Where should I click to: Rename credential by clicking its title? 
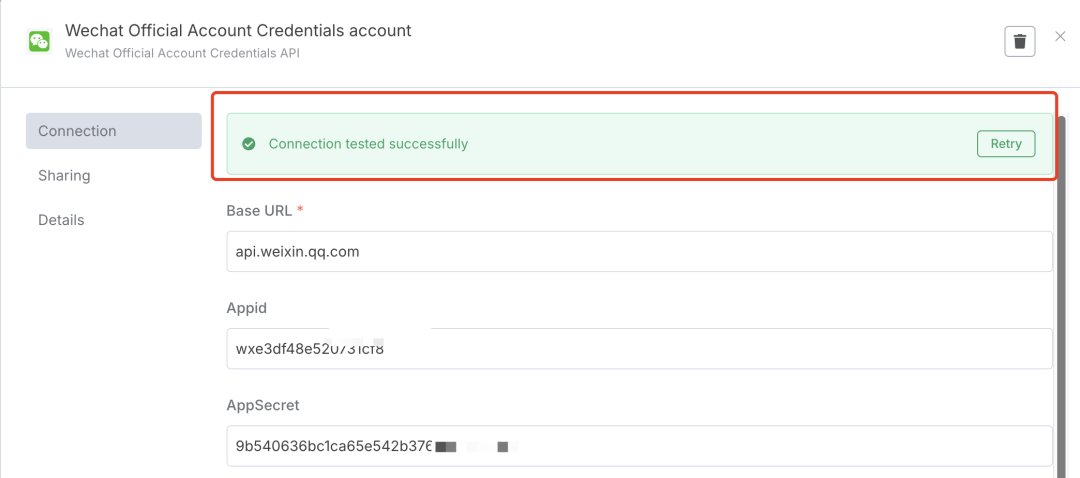[x=238, y=31]
